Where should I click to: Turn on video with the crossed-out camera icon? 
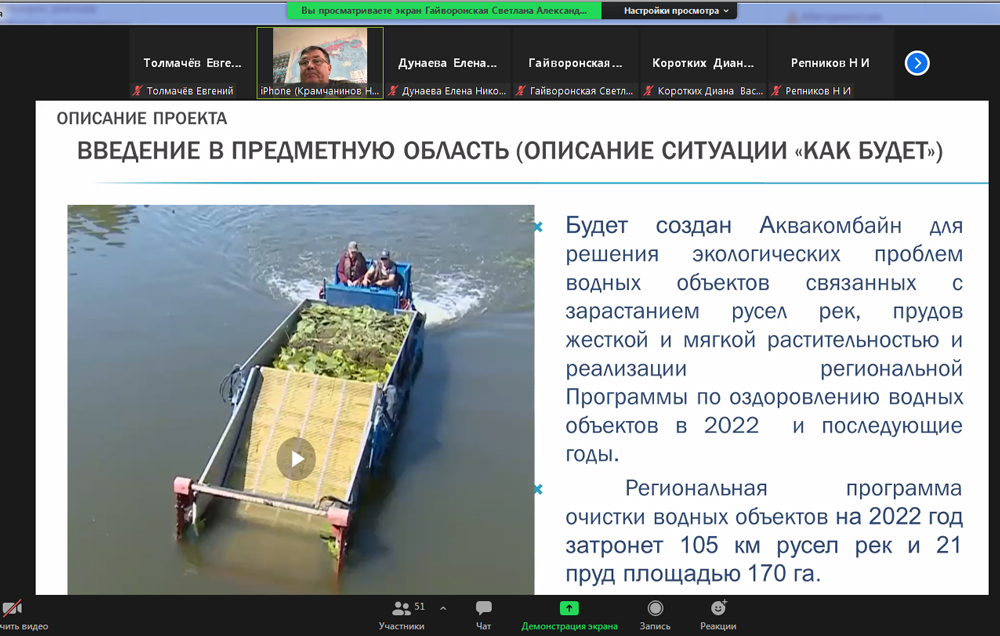click(x=13, y=610)
